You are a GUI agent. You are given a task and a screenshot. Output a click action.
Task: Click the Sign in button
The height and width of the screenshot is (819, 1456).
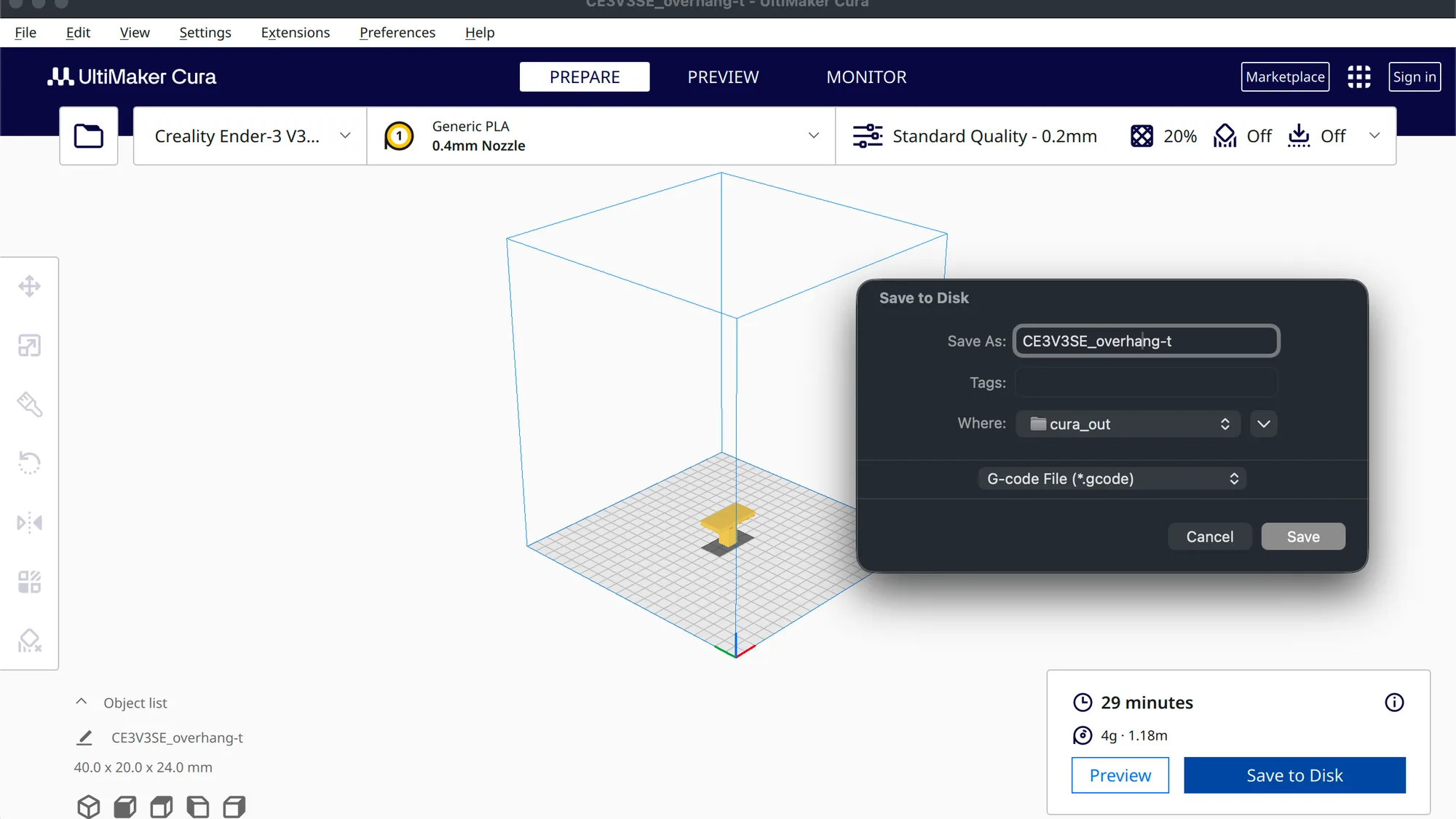pos(1415,76)
